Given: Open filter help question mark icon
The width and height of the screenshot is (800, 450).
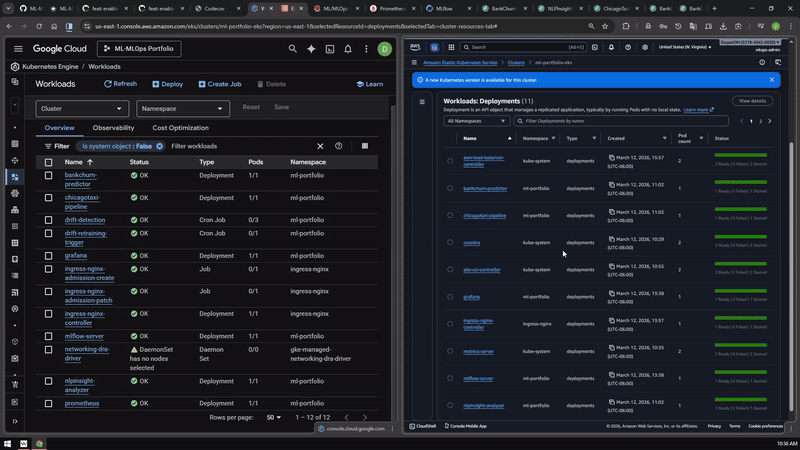Looking at the screenshot, I should coord(339,146).
